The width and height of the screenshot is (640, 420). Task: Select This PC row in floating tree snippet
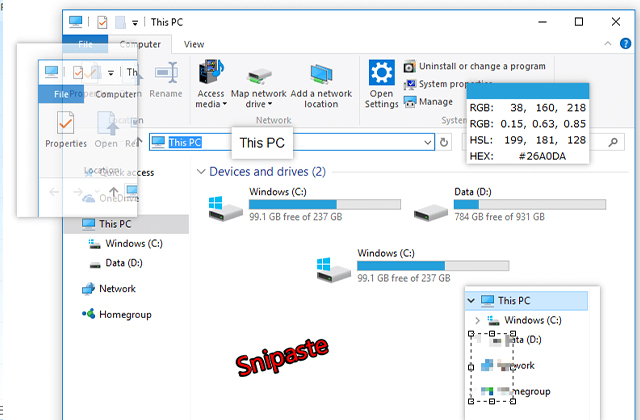click(x=527, y=301)
